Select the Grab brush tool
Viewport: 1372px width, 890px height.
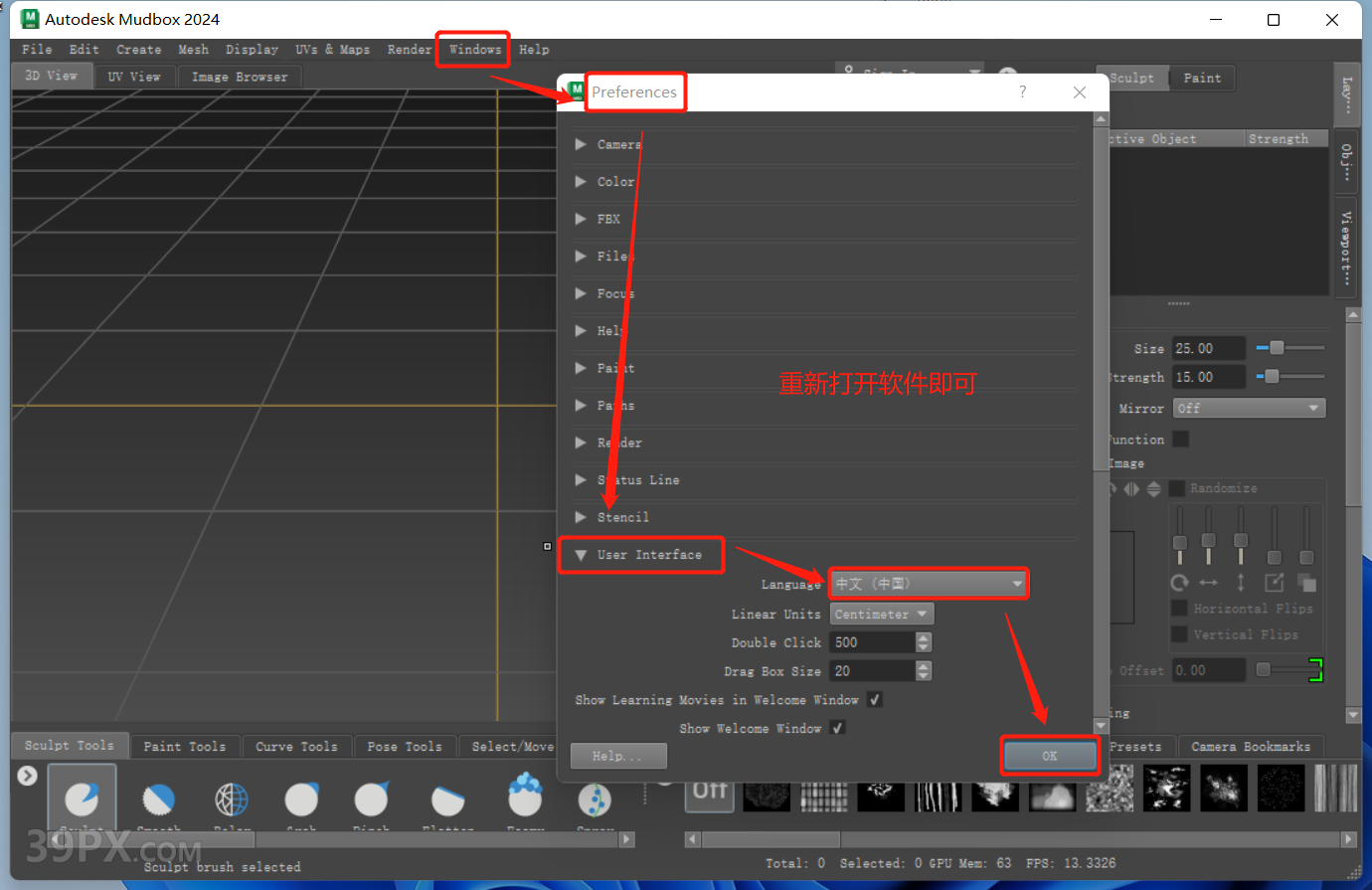point(301,801)
